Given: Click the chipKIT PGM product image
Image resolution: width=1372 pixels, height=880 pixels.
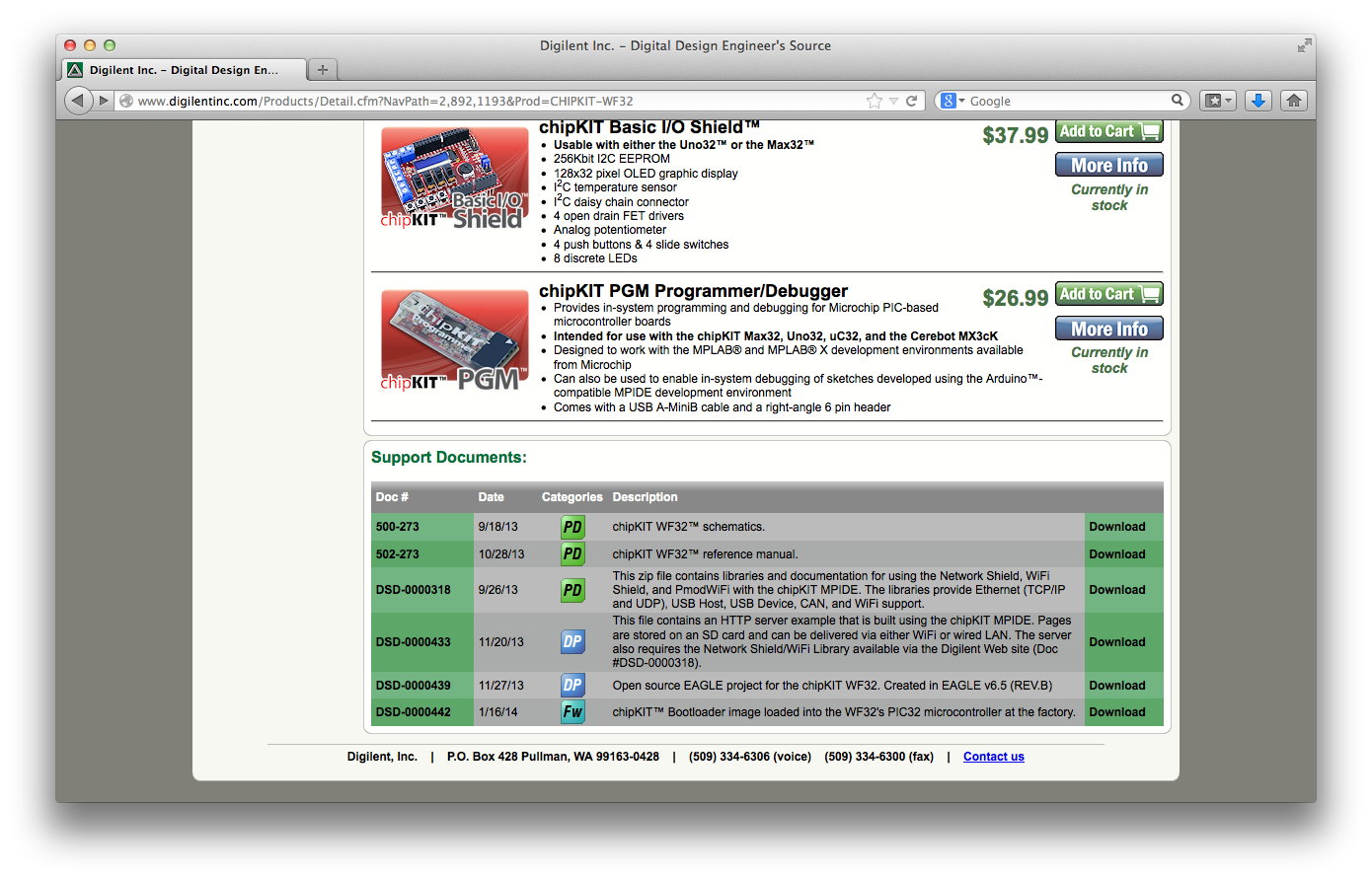Looking at the screenshot, I should point(455,340).
